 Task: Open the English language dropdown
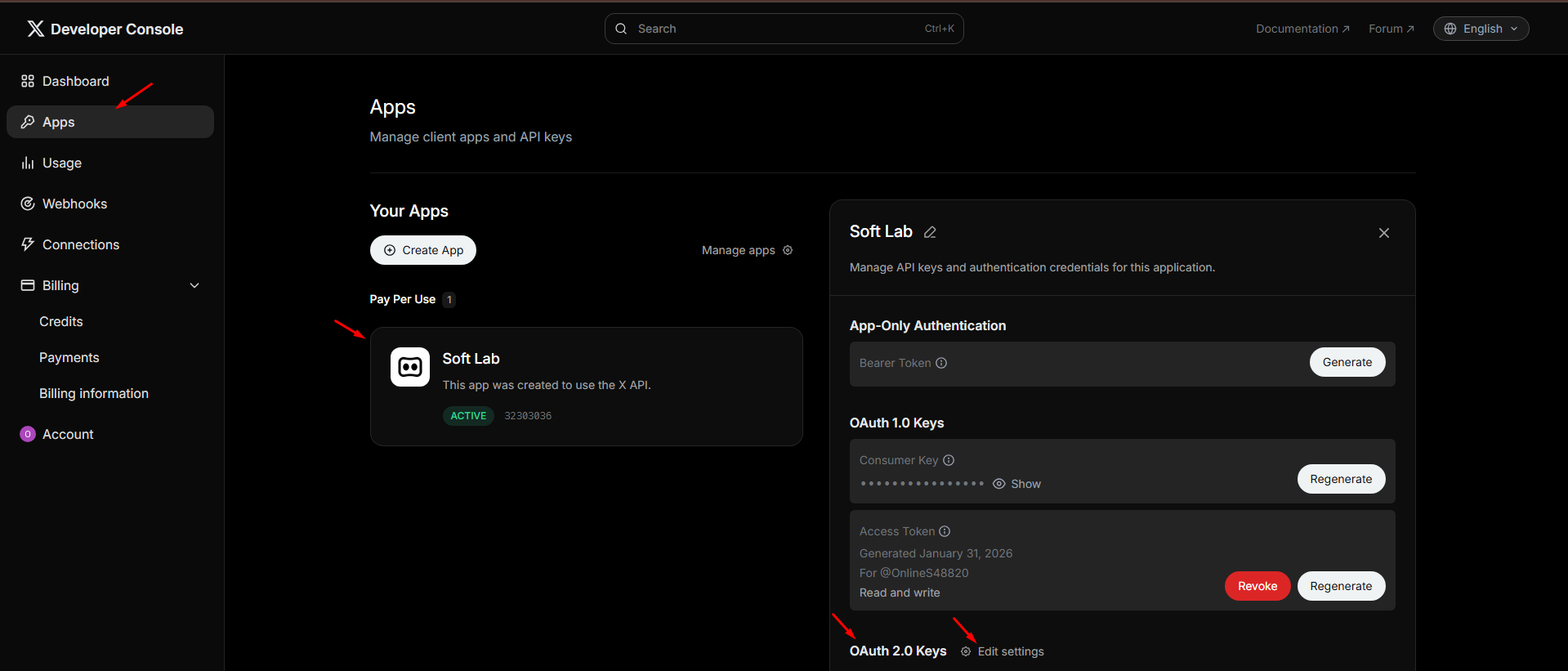tap(1481, 29)
